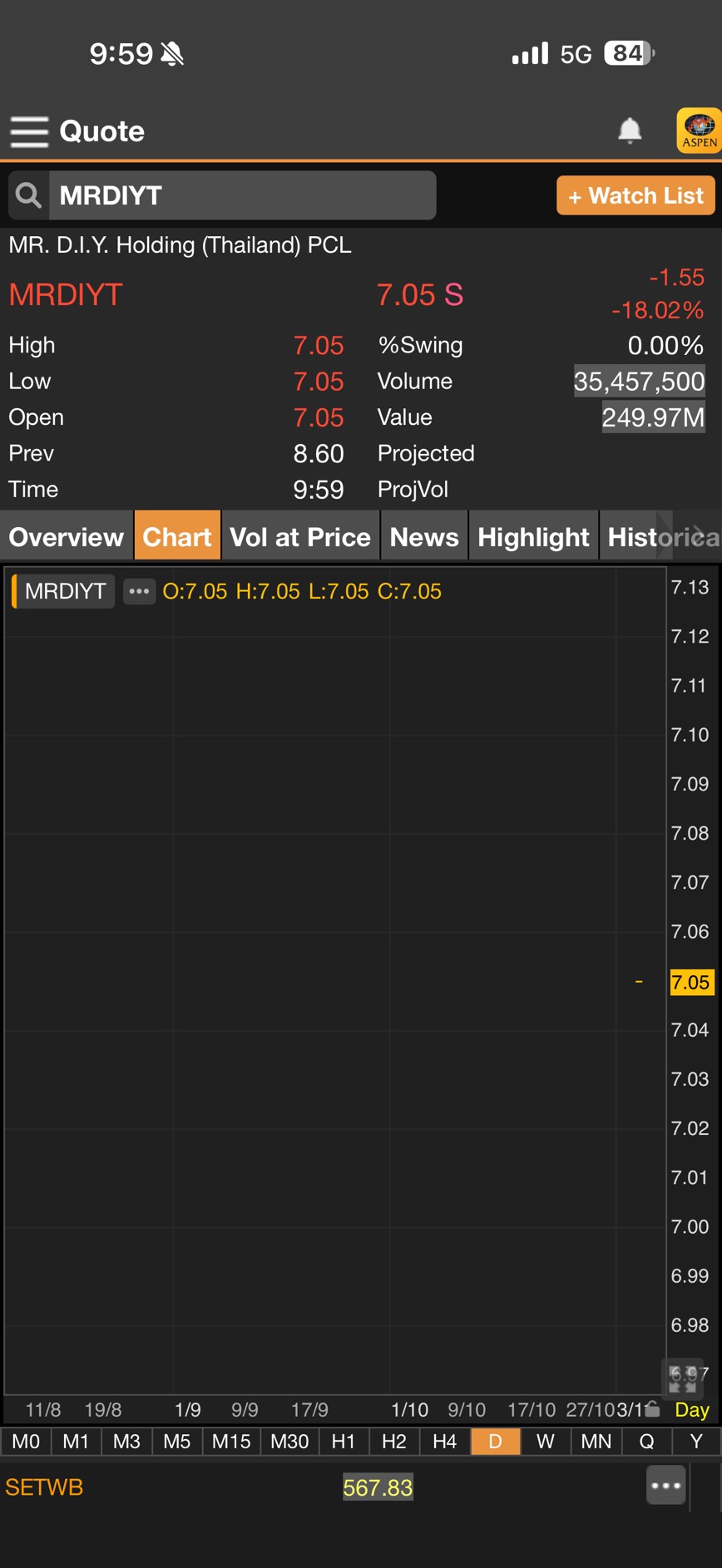Open the News tab
This screenshot has height=1568, width=722.
pos(424,537)
